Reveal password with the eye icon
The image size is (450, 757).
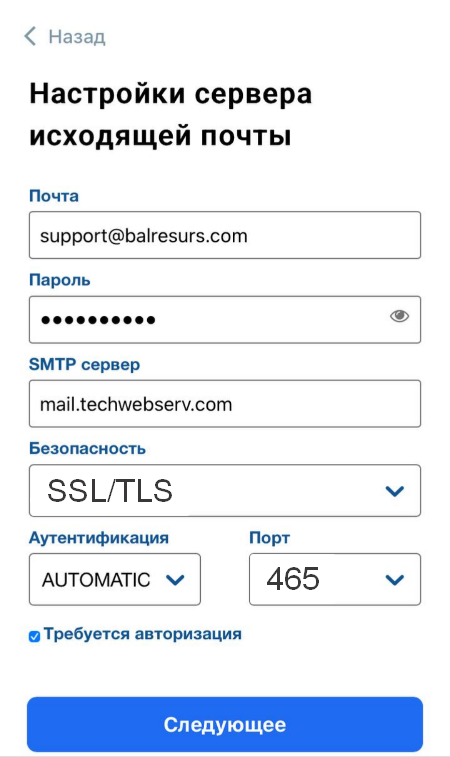point(399,316)
